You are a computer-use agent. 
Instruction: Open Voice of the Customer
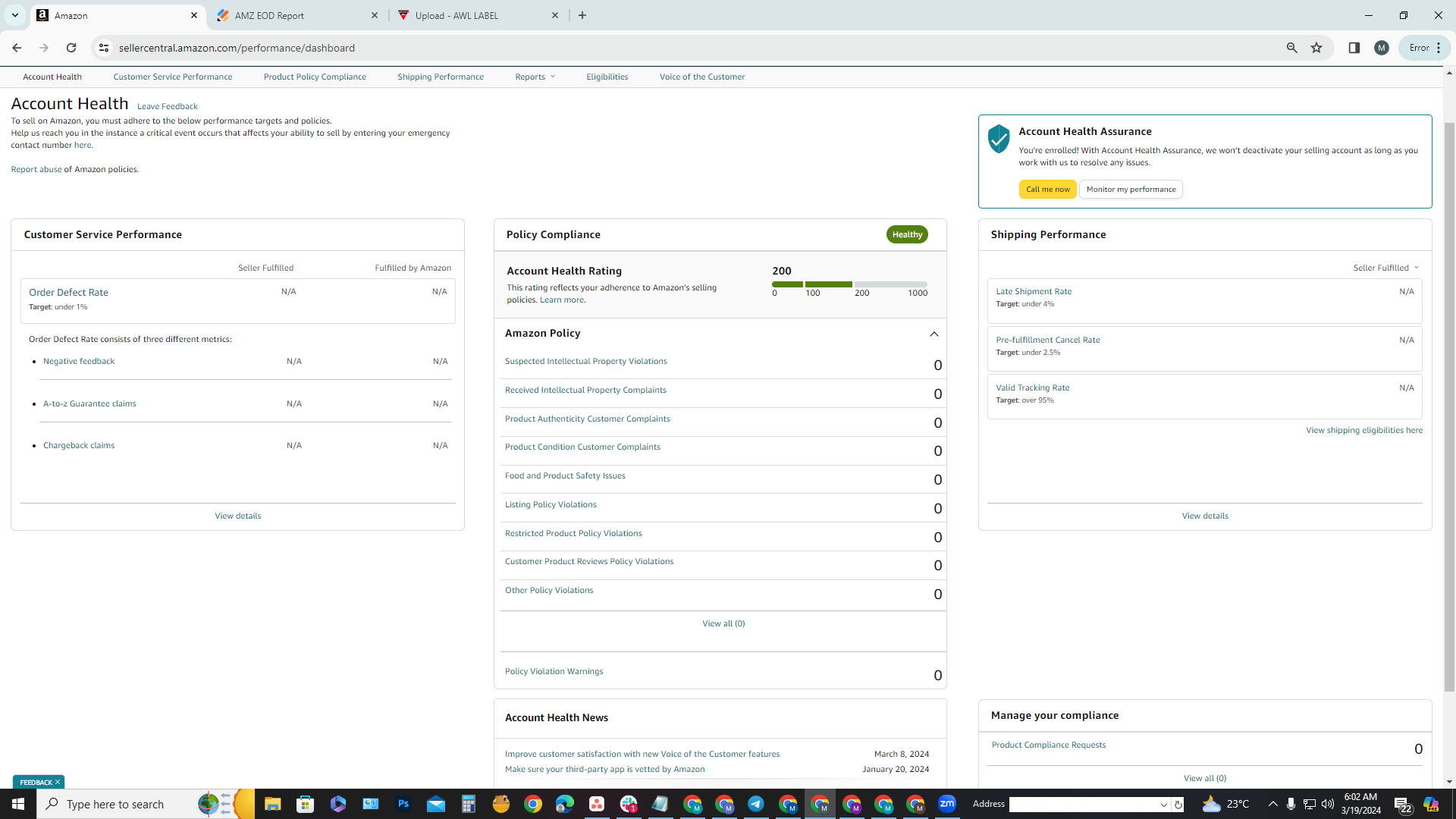tap(702, 77)
